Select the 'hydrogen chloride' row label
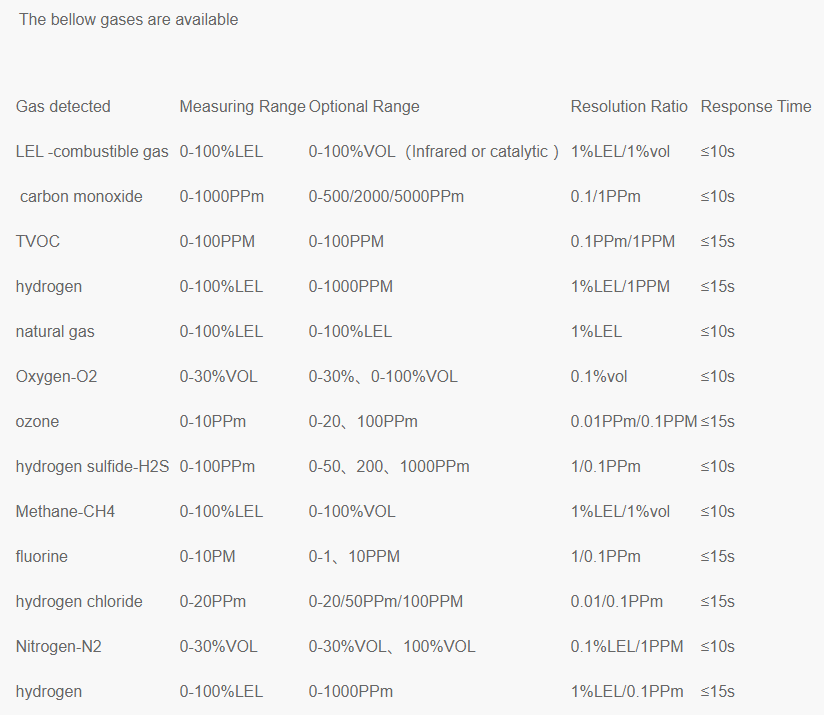 79,601
